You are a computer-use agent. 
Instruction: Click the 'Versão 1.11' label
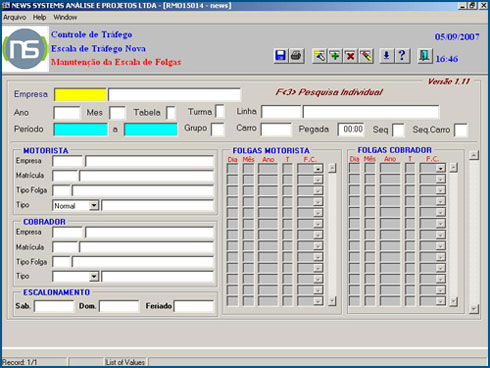coord(449,81)
